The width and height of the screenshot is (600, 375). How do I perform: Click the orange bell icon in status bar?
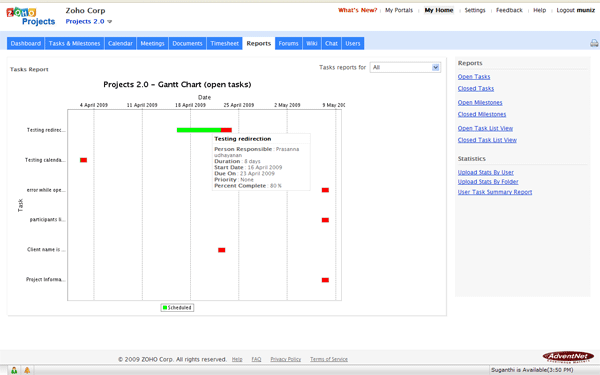pos(27,370)
